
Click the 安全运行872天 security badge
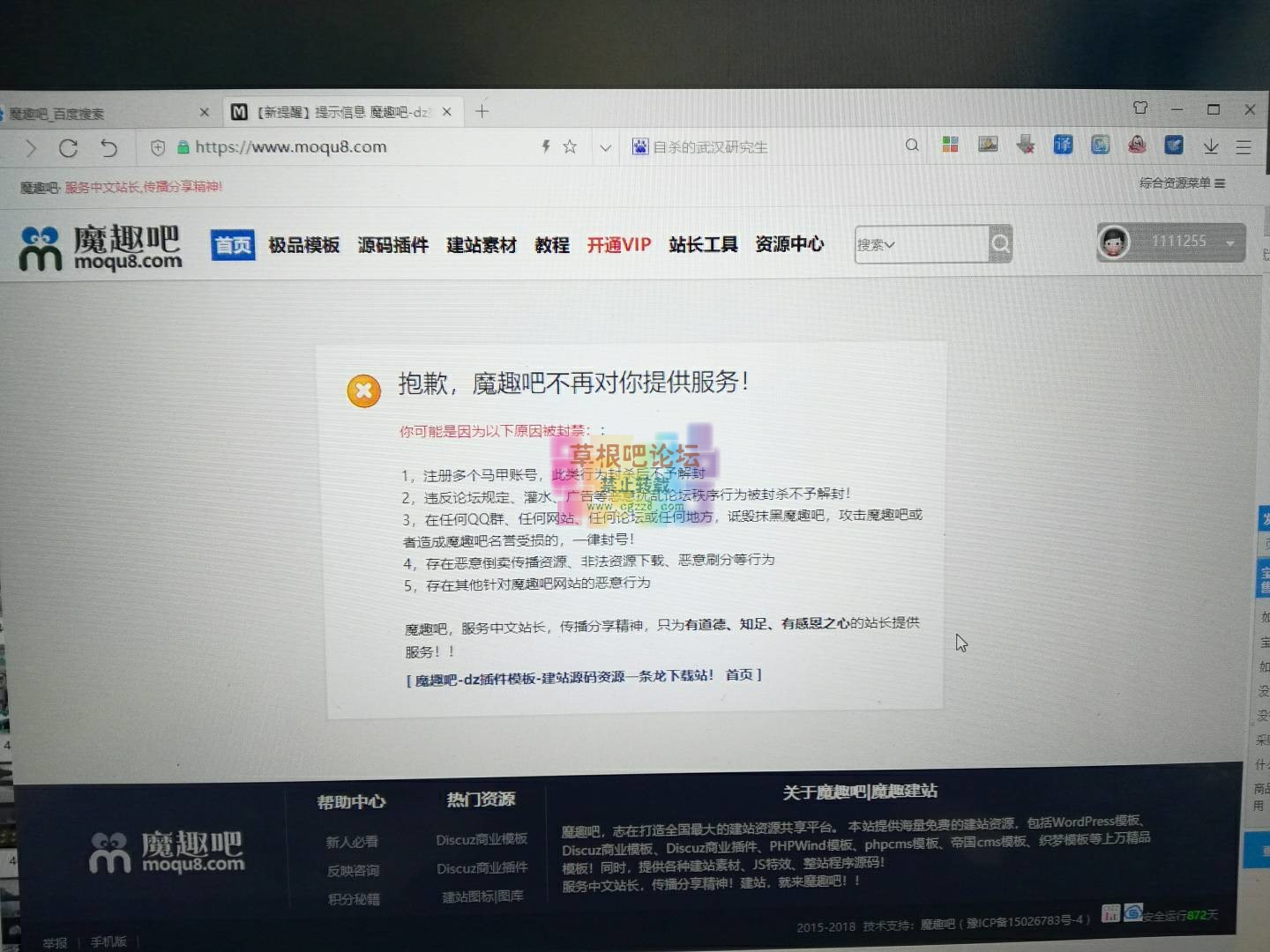(1171, 915)
